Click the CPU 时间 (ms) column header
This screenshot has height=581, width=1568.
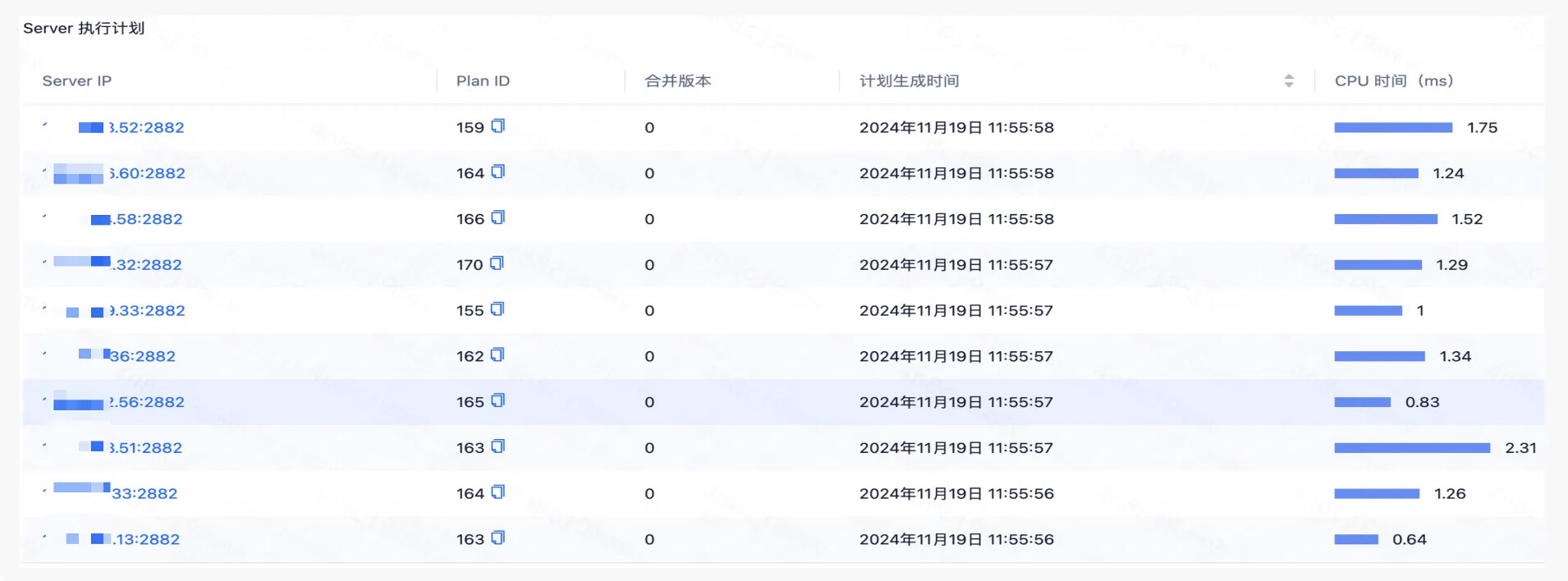pos(1393,81)
